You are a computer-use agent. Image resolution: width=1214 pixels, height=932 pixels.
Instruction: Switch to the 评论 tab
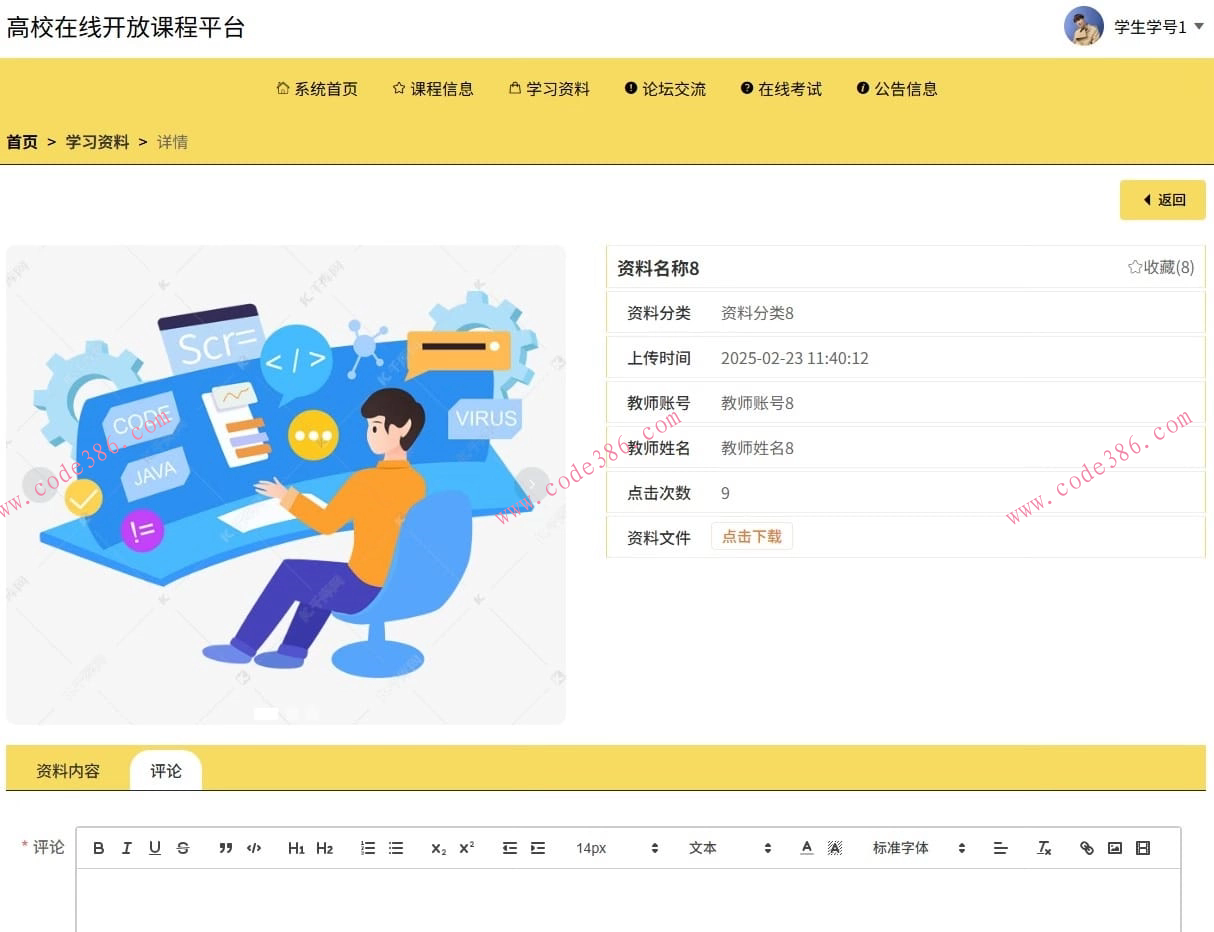[165, 770]
